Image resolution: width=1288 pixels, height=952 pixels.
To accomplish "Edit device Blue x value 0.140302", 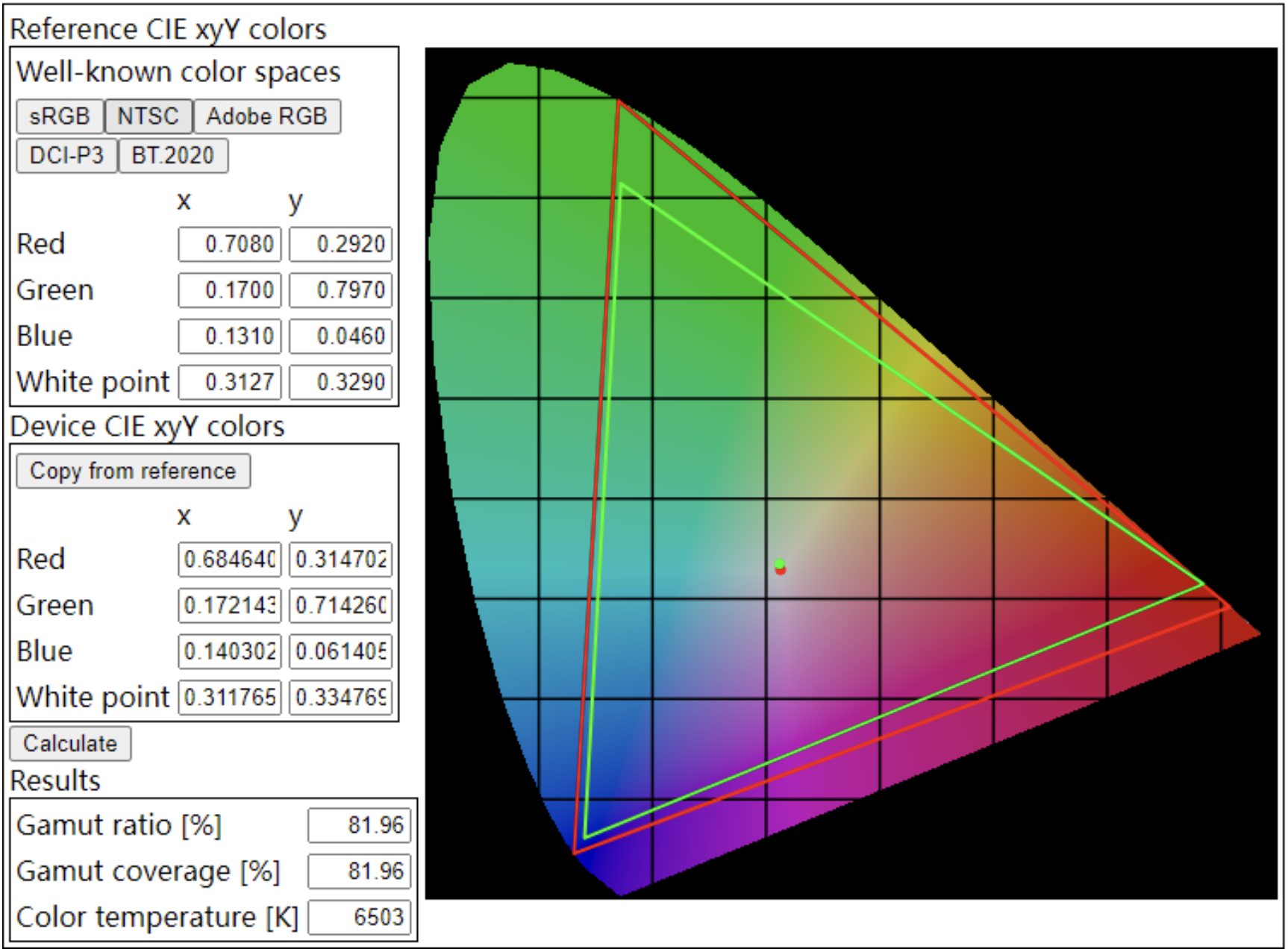I will pos(230,651).
